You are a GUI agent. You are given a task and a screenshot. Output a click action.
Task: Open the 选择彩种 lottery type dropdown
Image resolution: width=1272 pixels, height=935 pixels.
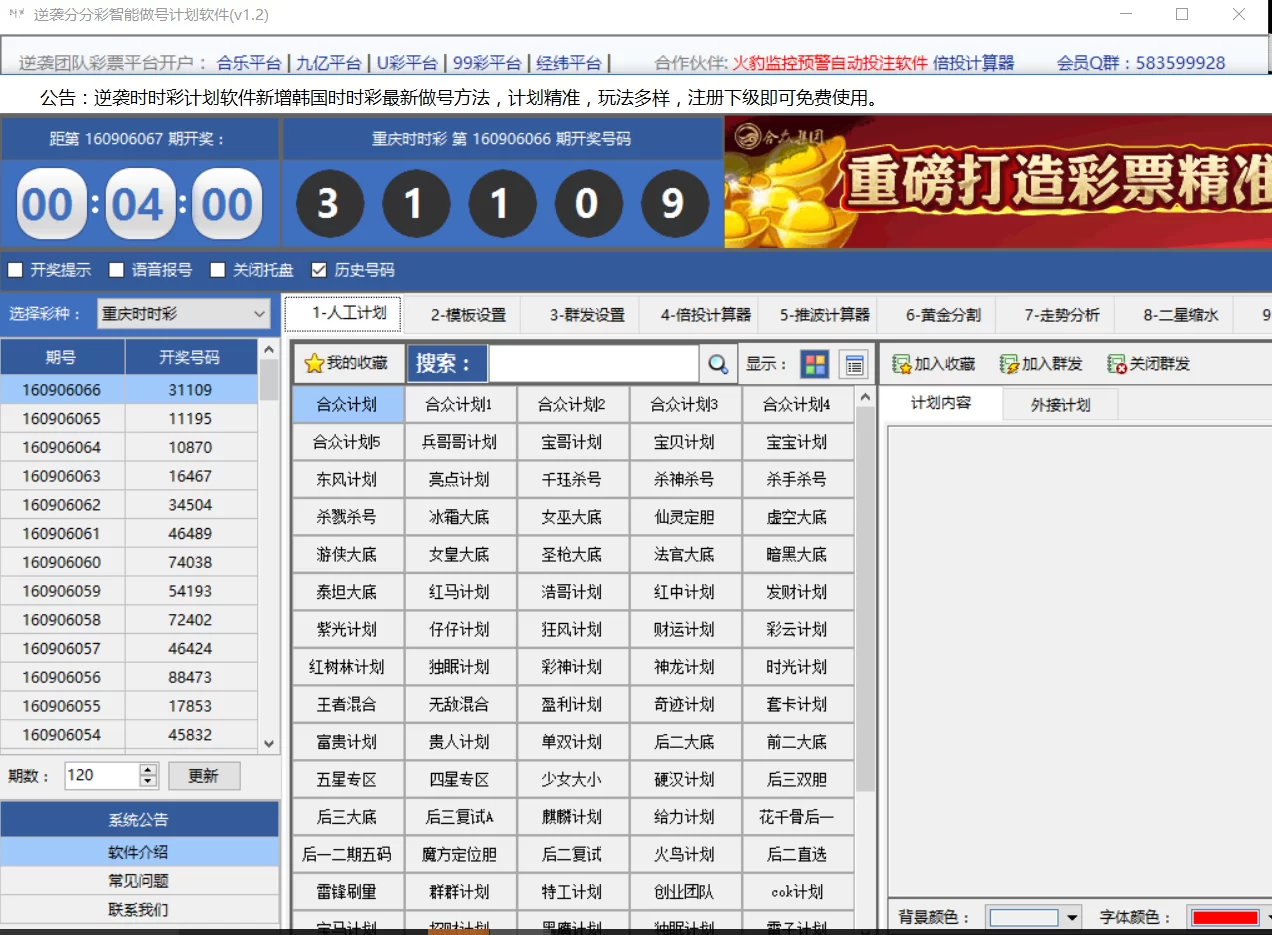click(x=260, y=314)
